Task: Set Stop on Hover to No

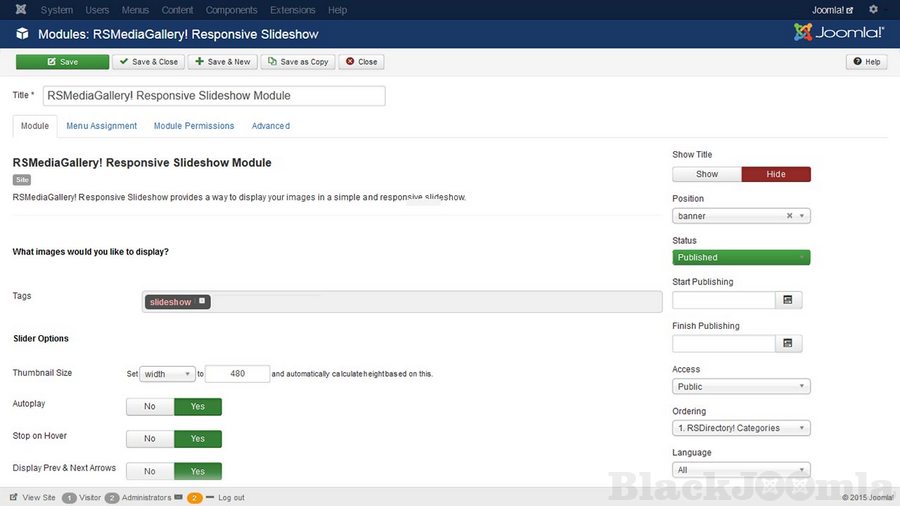Action: pyautogui.click(x=150, y=439)
